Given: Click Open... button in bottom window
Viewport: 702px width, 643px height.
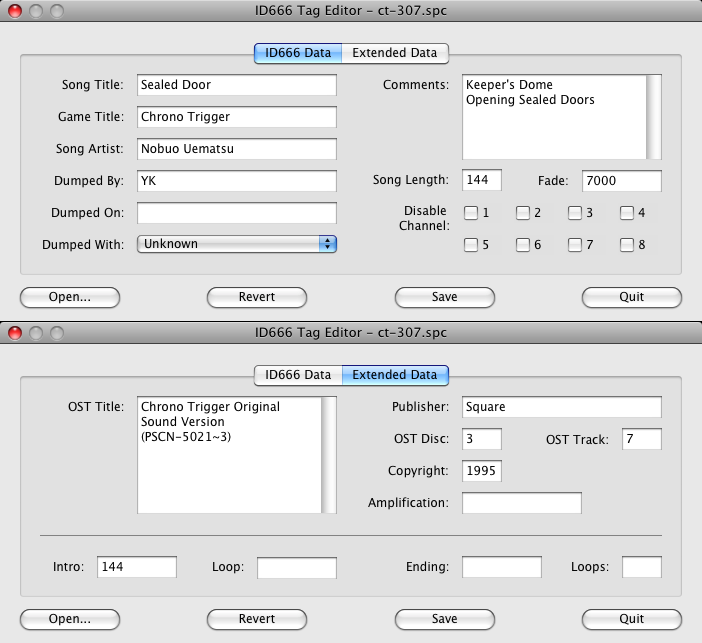Looking at the screenshot, I should click(70, 619).
